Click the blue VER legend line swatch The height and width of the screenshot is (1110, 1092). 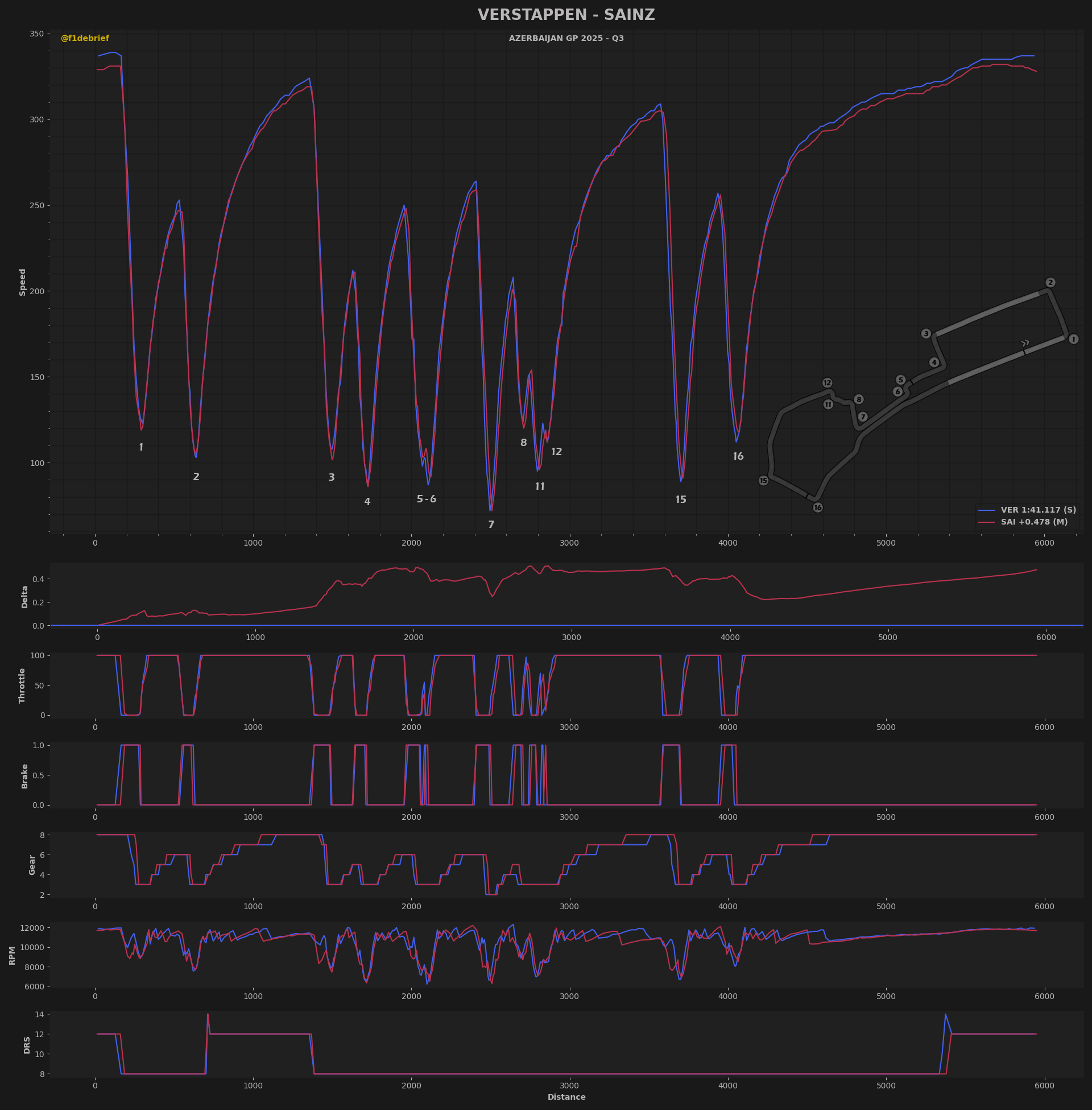coord(986,510)
